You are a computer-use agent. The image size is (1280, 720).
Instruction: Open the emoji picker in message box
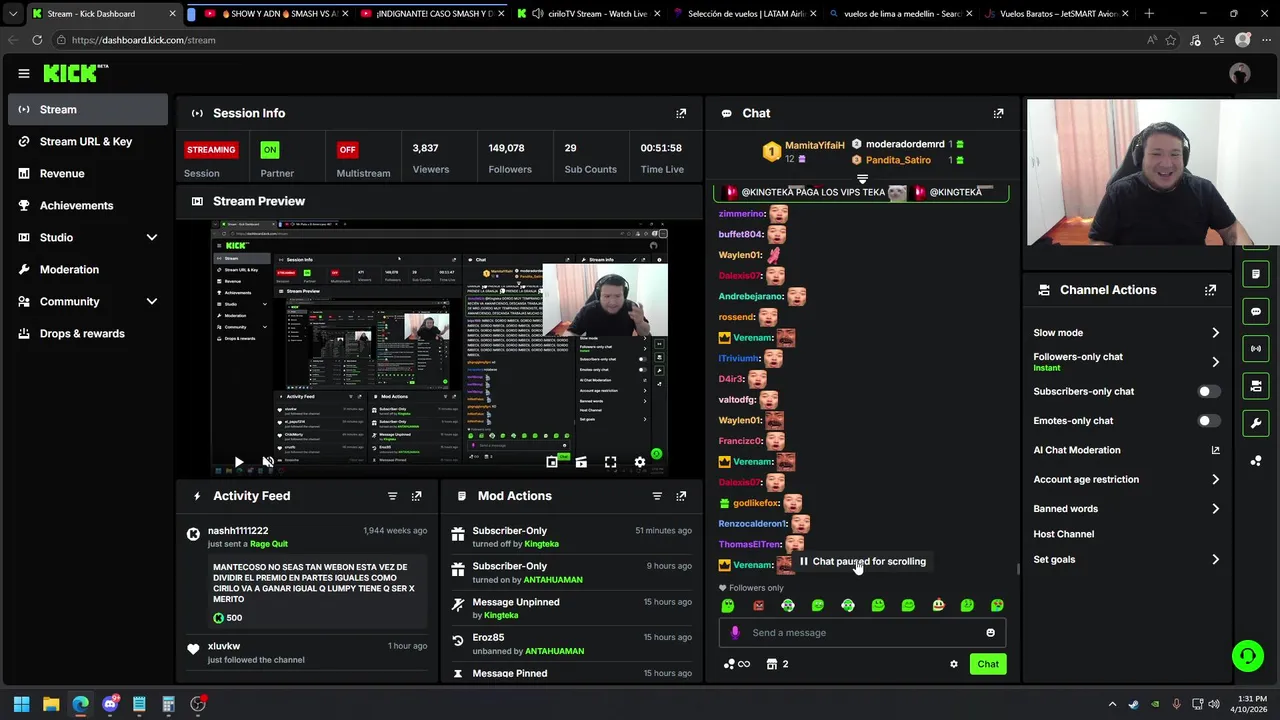991,633
